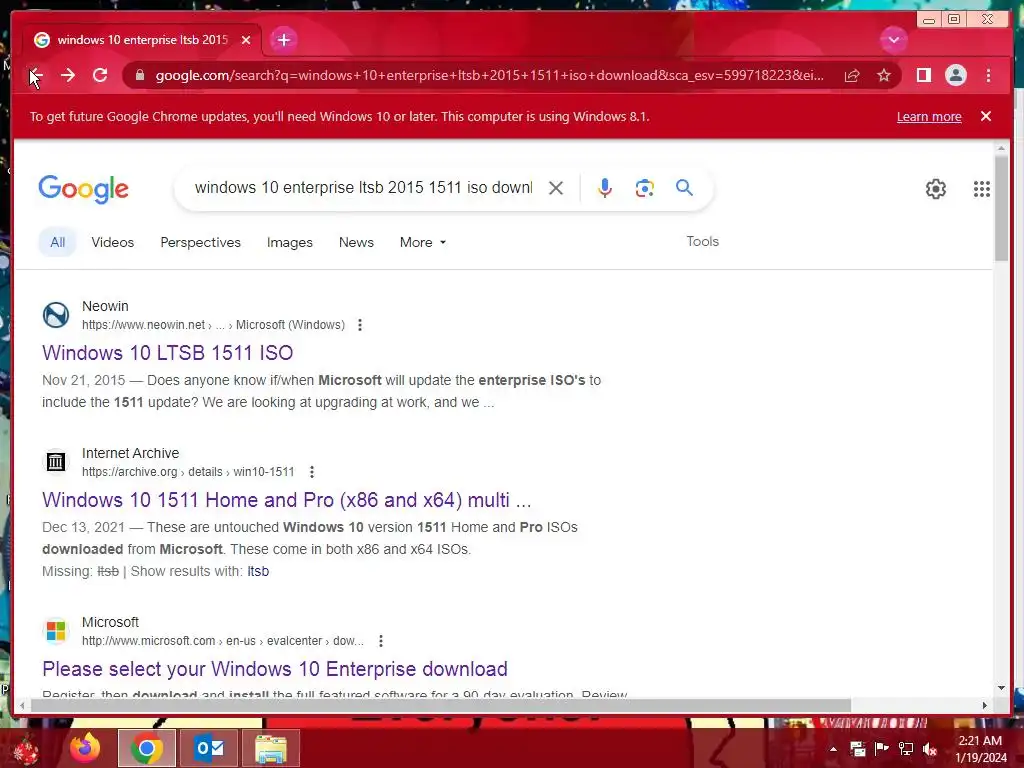The height and width of the screenshot is (768, 1024).
Task: Open the Chrome profile avatar
Action: pyautogui.click(x=955, y=76)
